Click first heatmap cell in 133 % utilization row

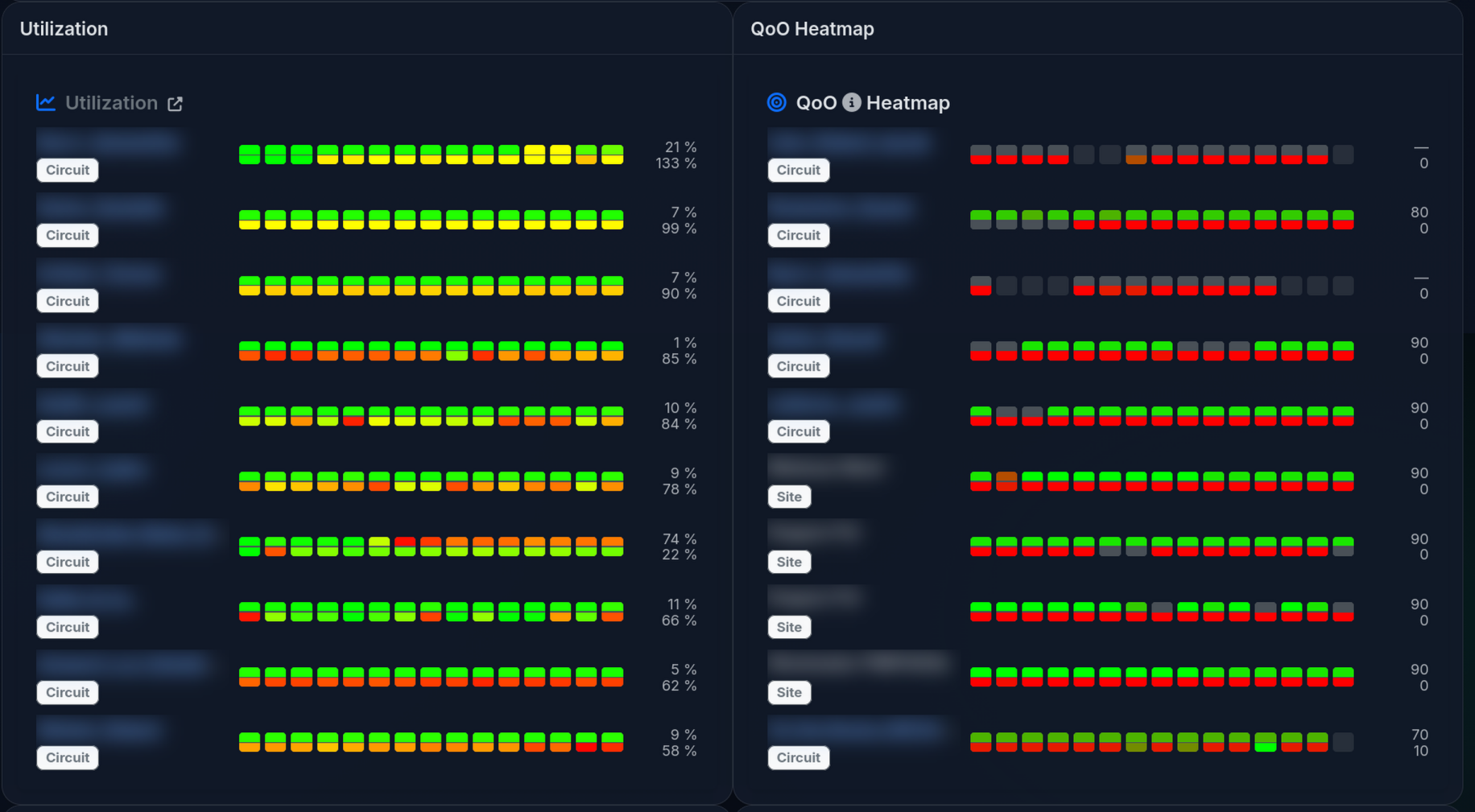click(250, 155)
